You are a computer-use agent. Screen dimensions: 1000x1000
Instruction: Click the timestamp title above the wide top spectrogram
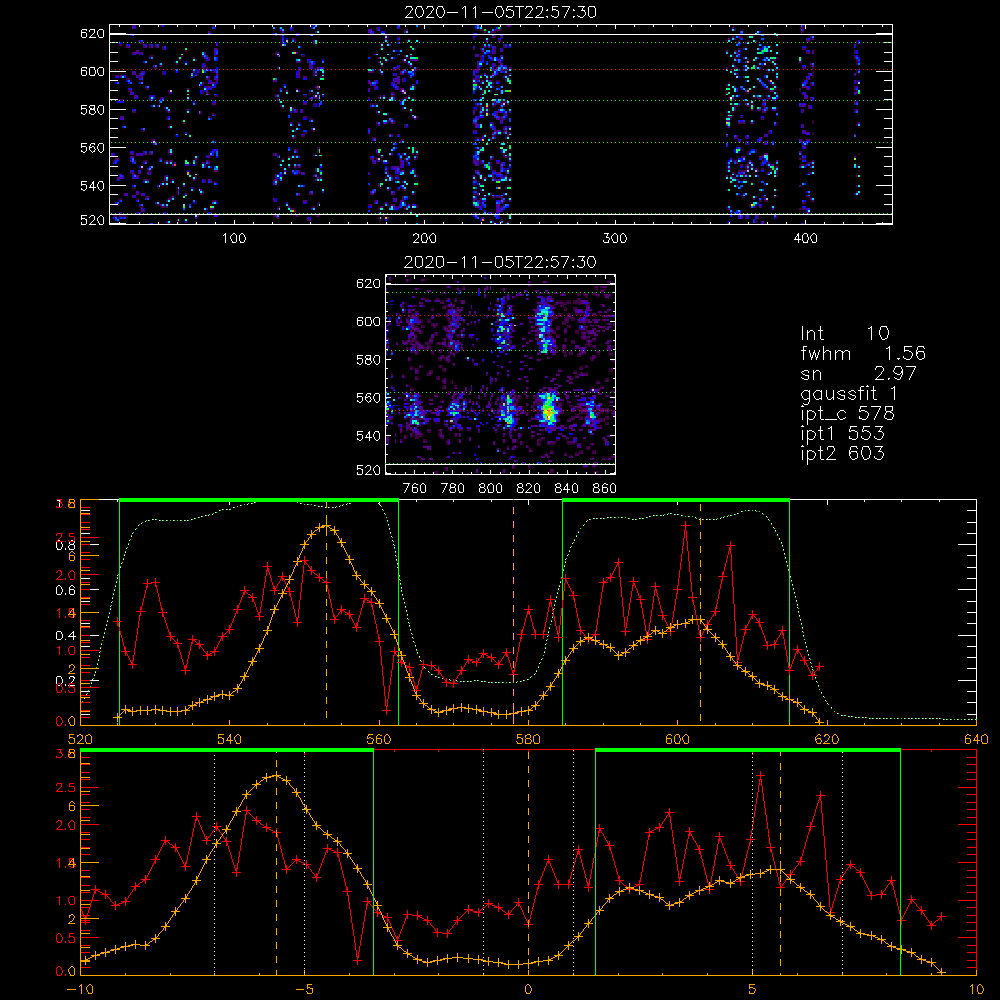pyautogui.click(x=500, y=12)
